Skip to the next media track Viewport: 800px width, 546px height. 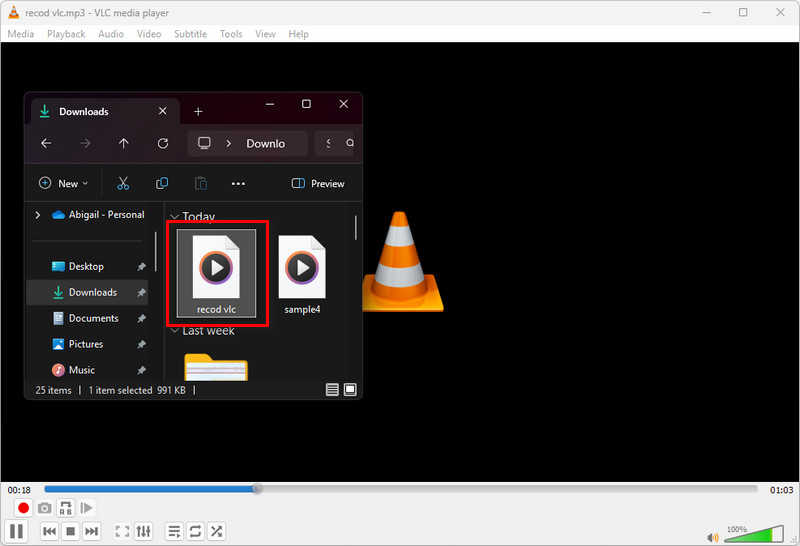(91, 531)
